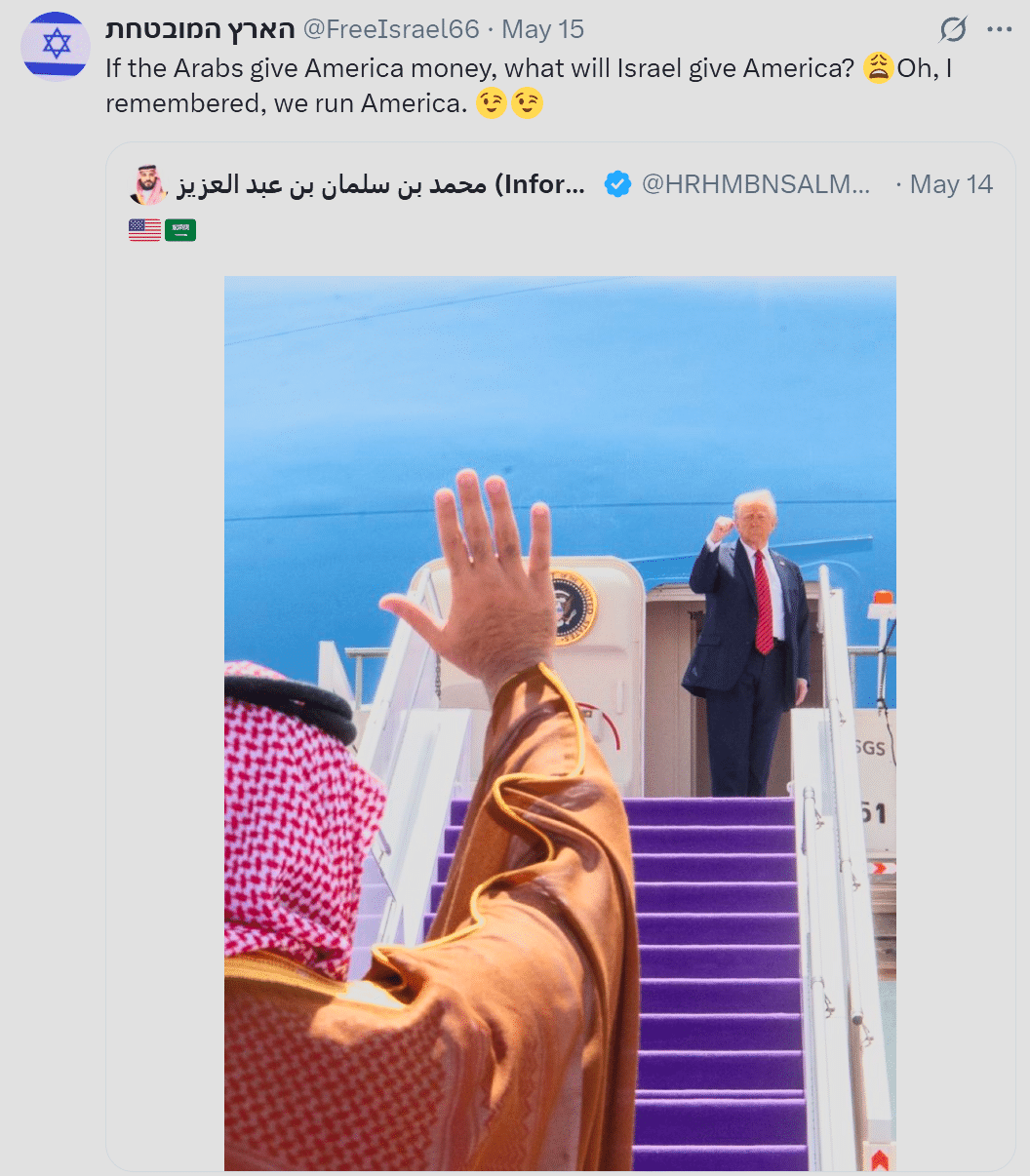1030x1176 pixels.
Task: Click the Arabic display name in quoted tweet
Action: point(381,183)
